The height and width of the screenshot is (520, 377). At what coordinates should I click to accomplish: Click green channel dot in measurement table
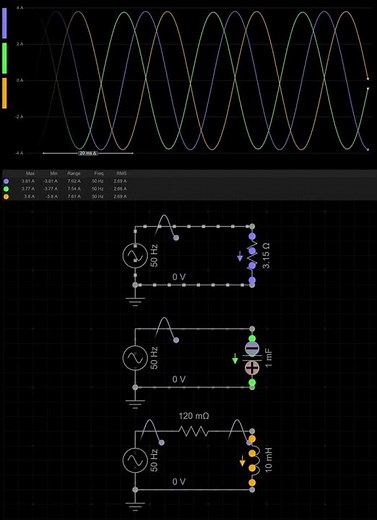click(6, 189)
